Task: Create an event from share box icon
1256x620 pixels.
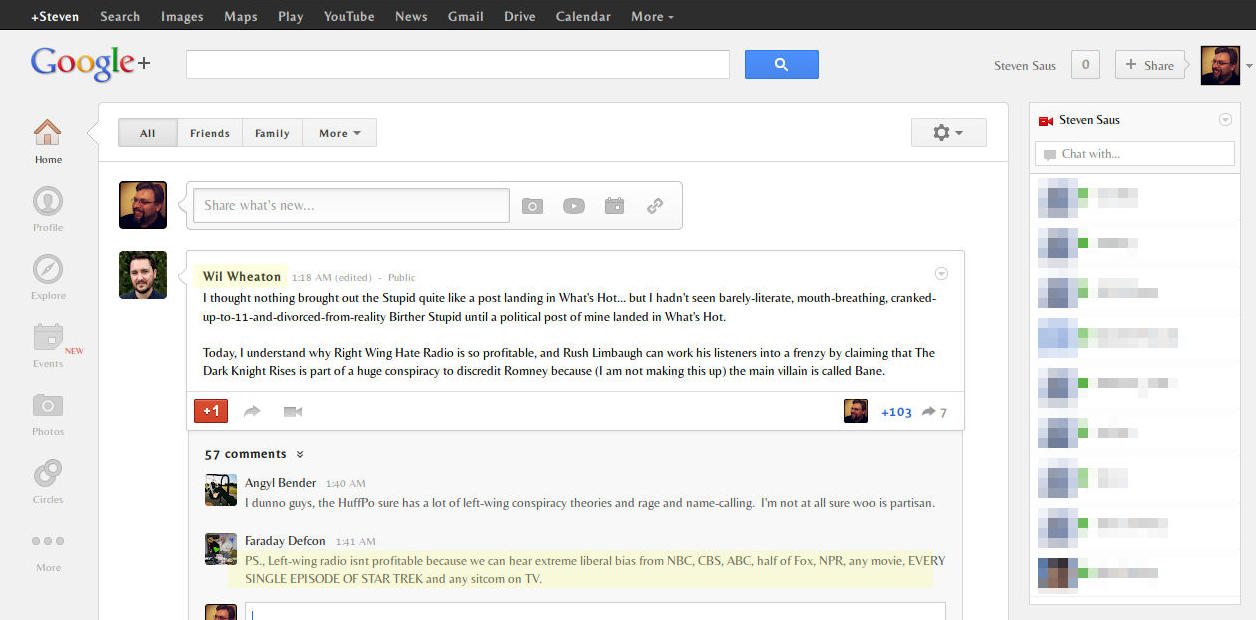Action: click(614, 206)
